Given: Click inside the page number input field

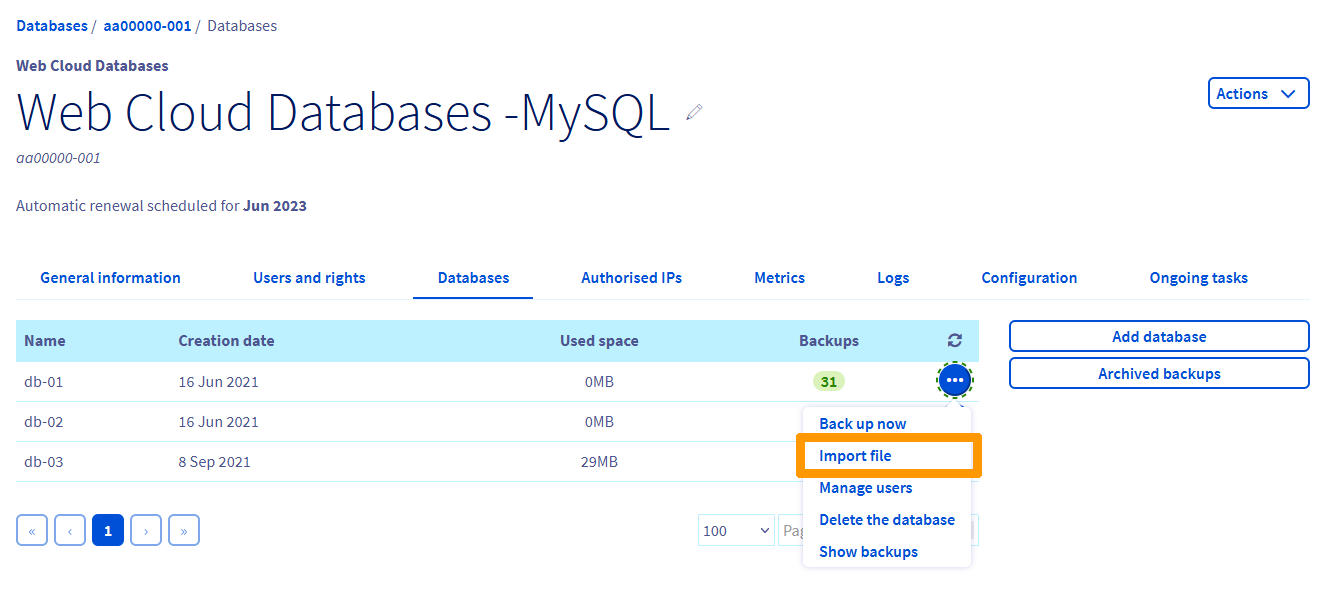Looking at the screenshot, I should (795, 529).
